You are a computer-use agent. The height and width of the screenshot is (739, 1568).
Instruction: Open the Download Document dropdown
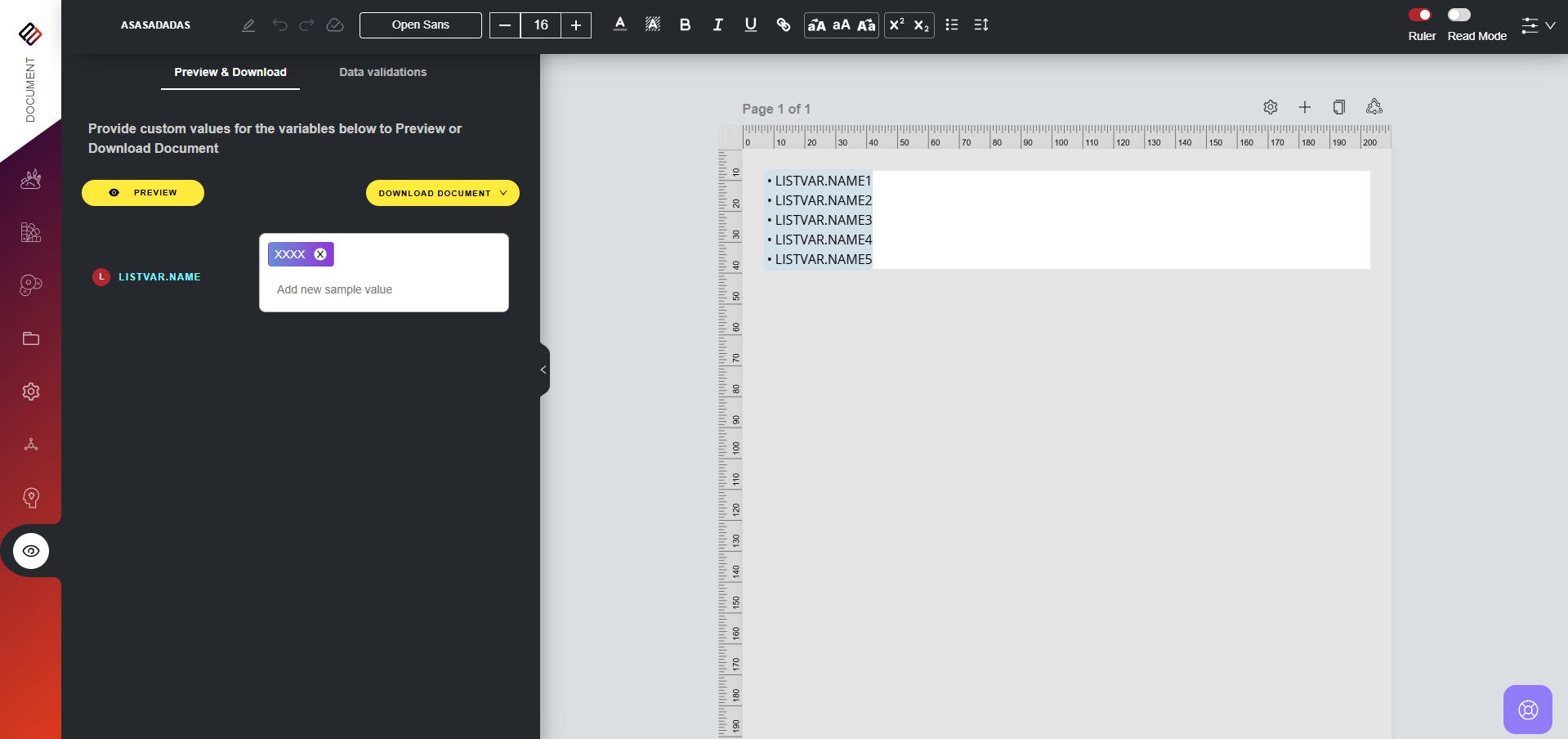(x=442, y=193)
